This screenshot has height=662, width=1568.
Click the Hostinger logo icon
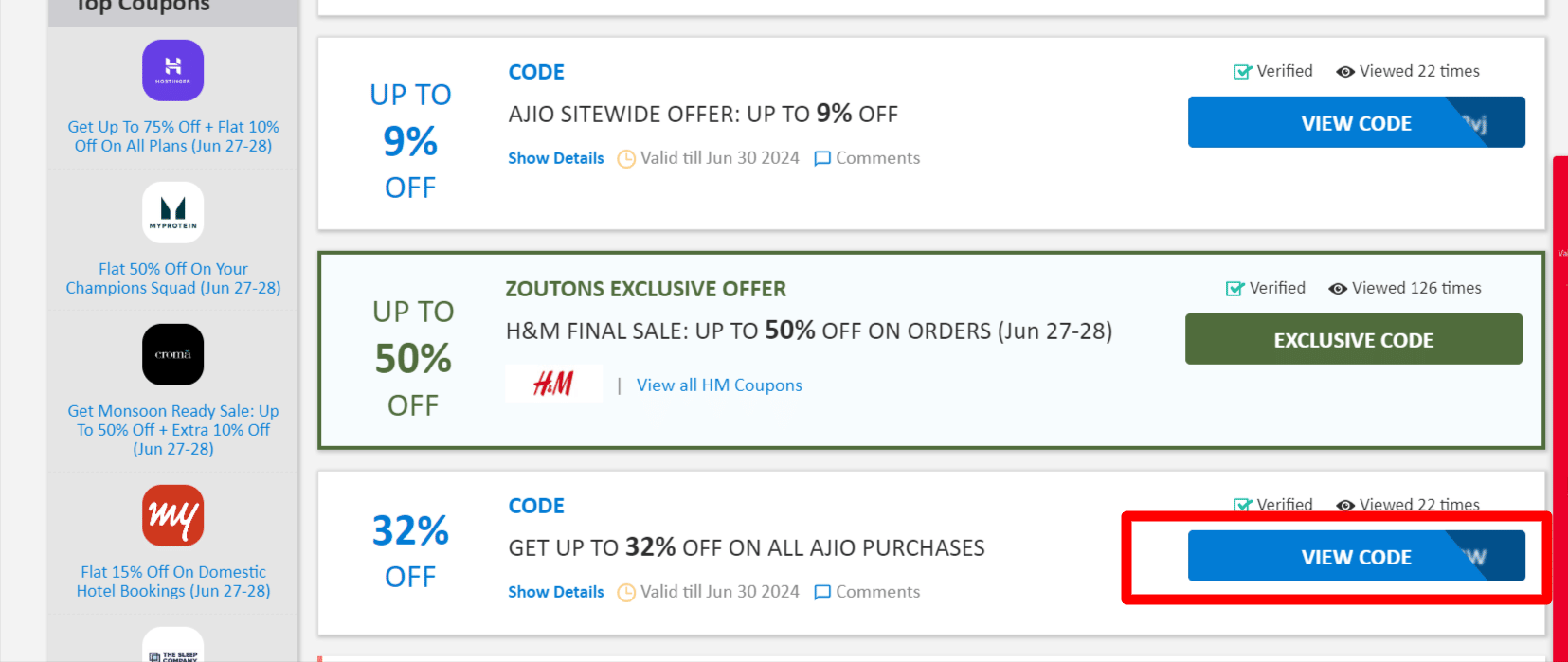pyautogui.click(x=172, y=70)
